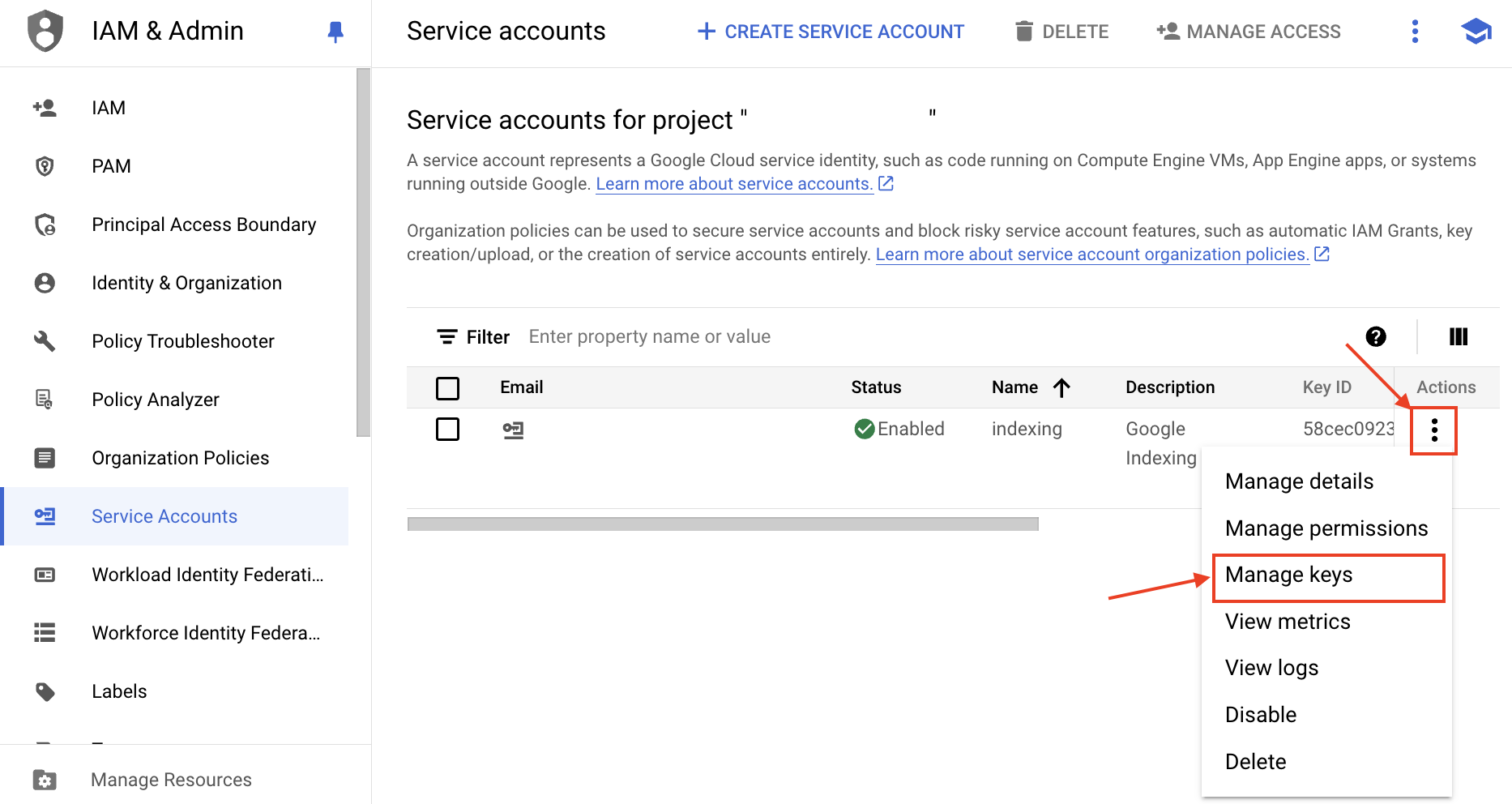1512x804 pixels.
Task: Click the help question mark icon
Action: point(1375,336)
